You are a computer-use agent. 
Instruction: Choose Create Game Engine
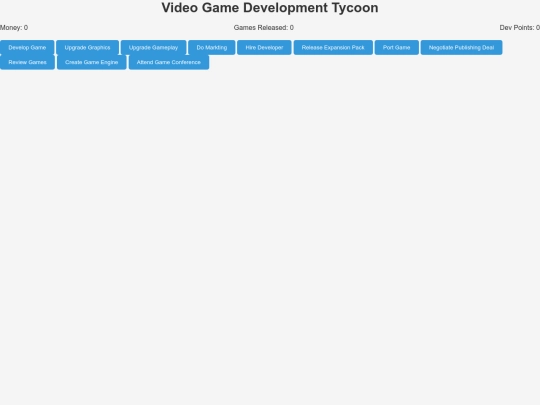tap(92, 62)
